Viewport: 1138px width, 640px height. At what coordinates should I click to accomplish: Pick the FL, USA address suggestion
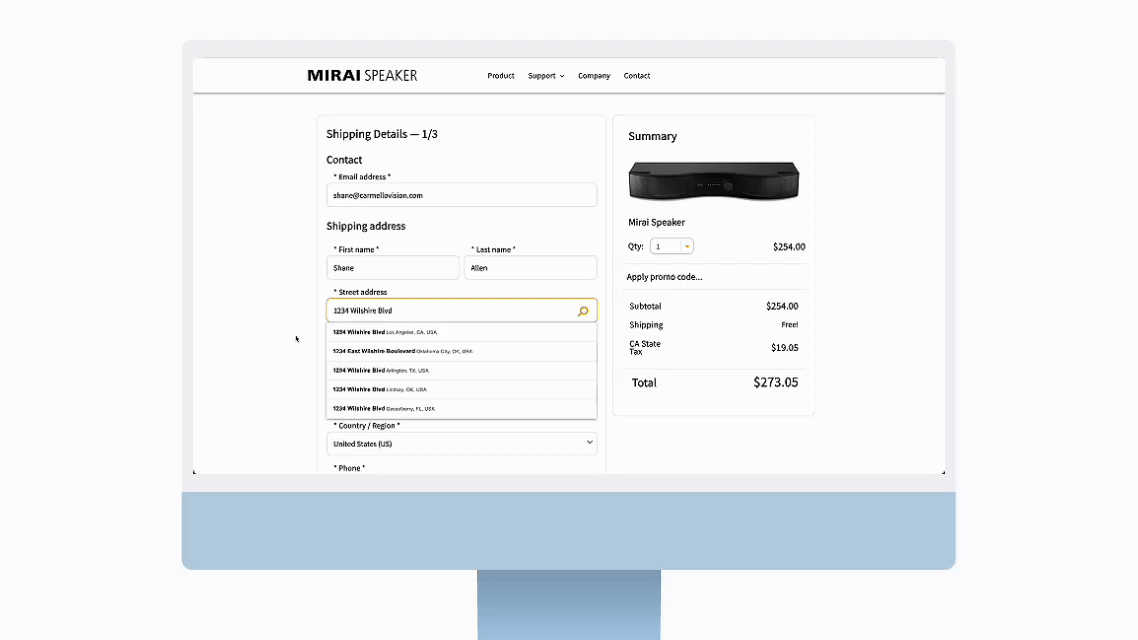pyautogui.click(x=462, y=409)
